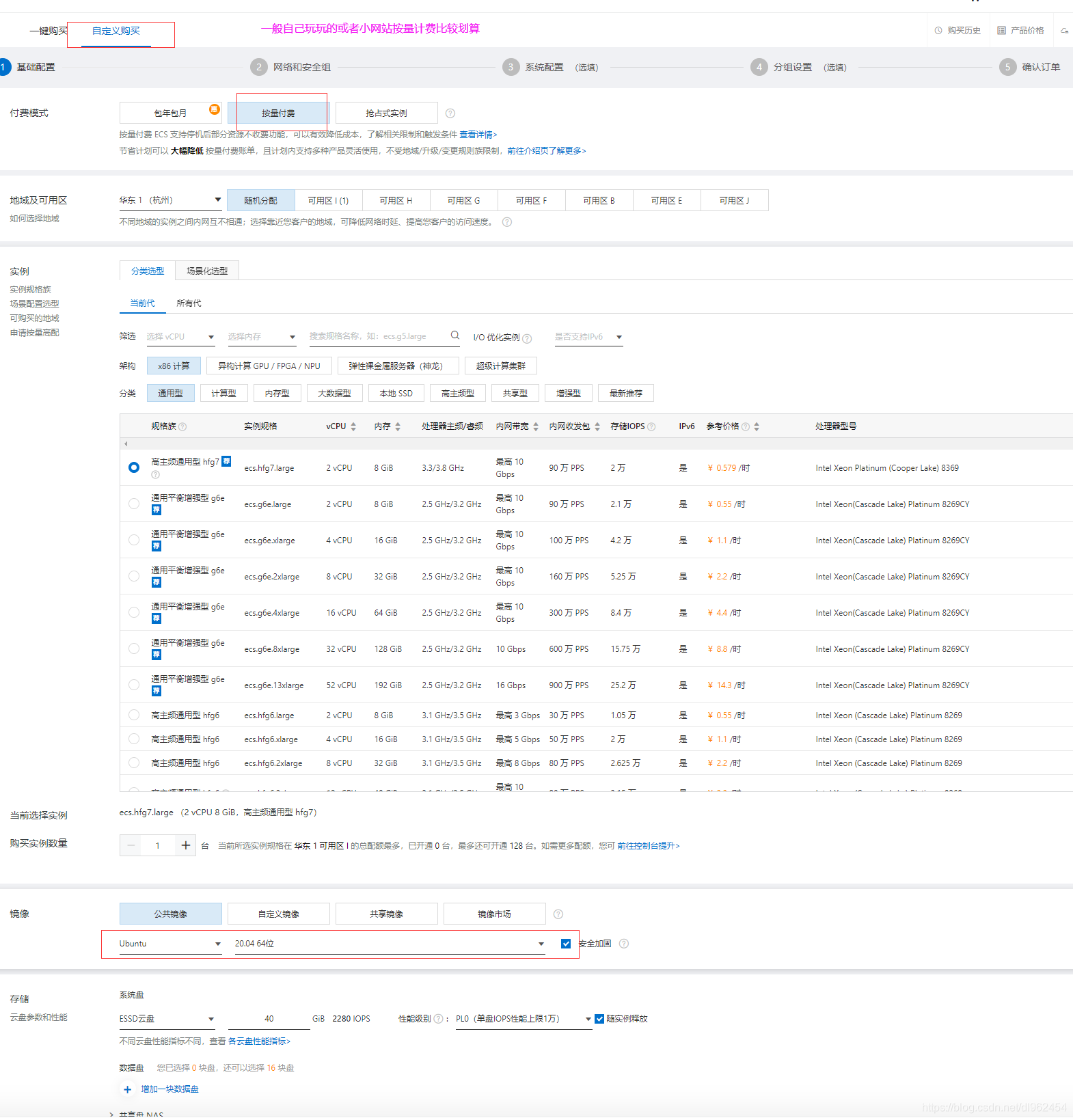Viewport: 1073px width, 1120px height.
Task: Sort table by 参考价格 arrows
Action: [x=757, y=426]
